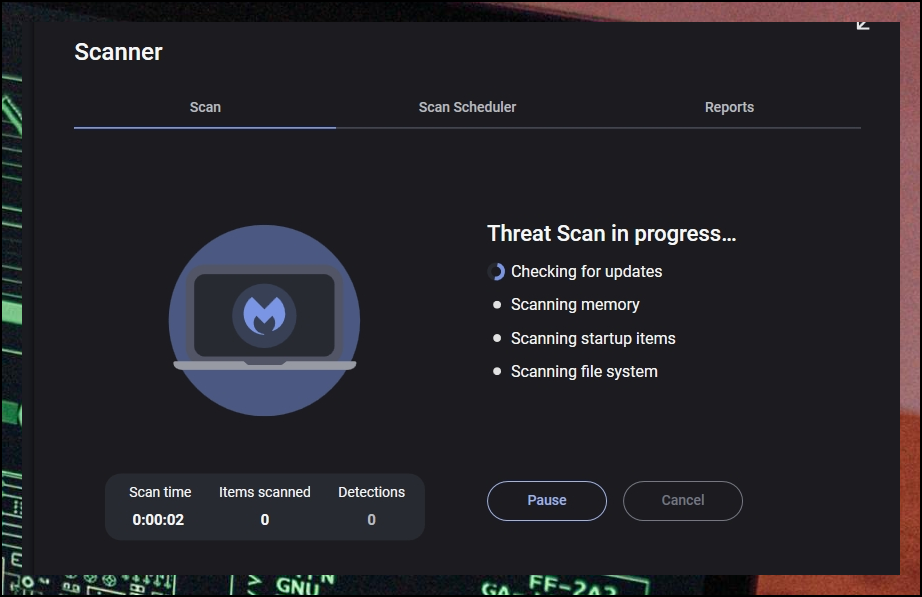Image resolution: width=922 pixels, height=597 pixels.
Task: Cancel the Threat Scan
Action: coord(683,501)
